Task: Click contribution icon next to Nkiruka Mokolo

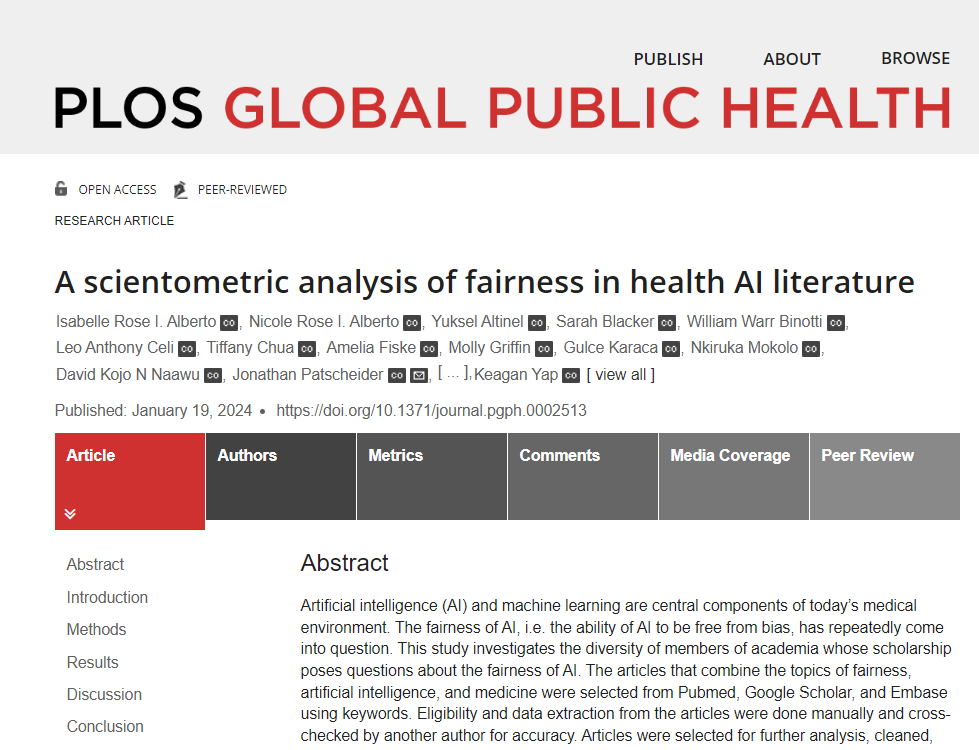Action: click(811, 349)
